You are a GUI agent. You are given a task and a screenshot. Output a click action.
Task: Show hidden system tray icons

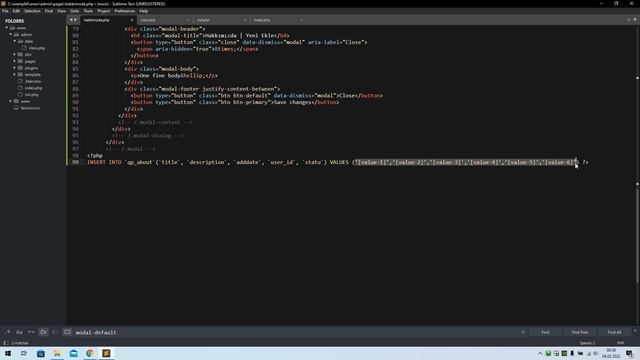click(x=540, y=353)
